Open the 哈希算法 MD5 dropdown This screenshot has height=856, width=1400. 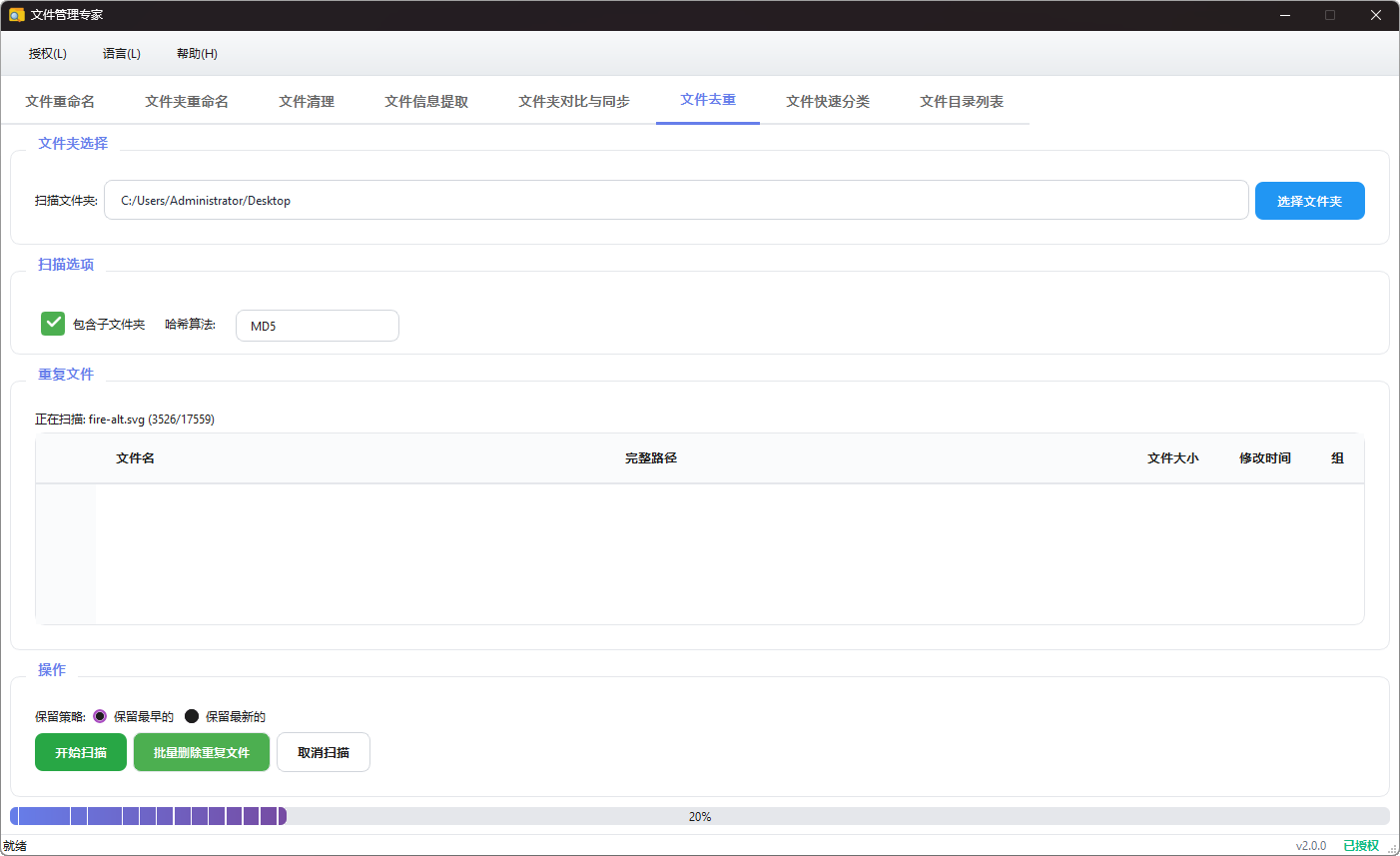click(317, 325)
